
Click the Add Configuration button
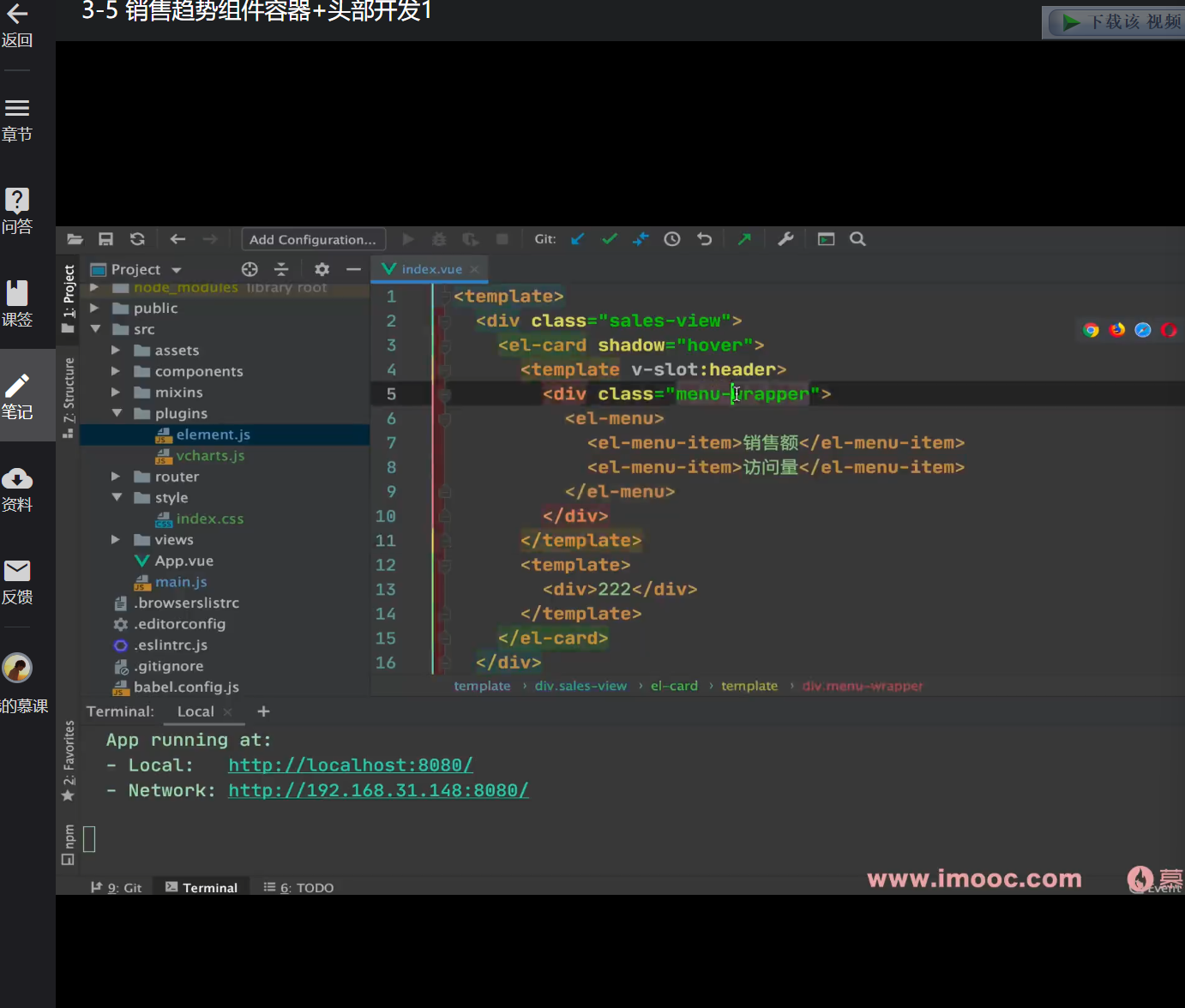[313, 239]
